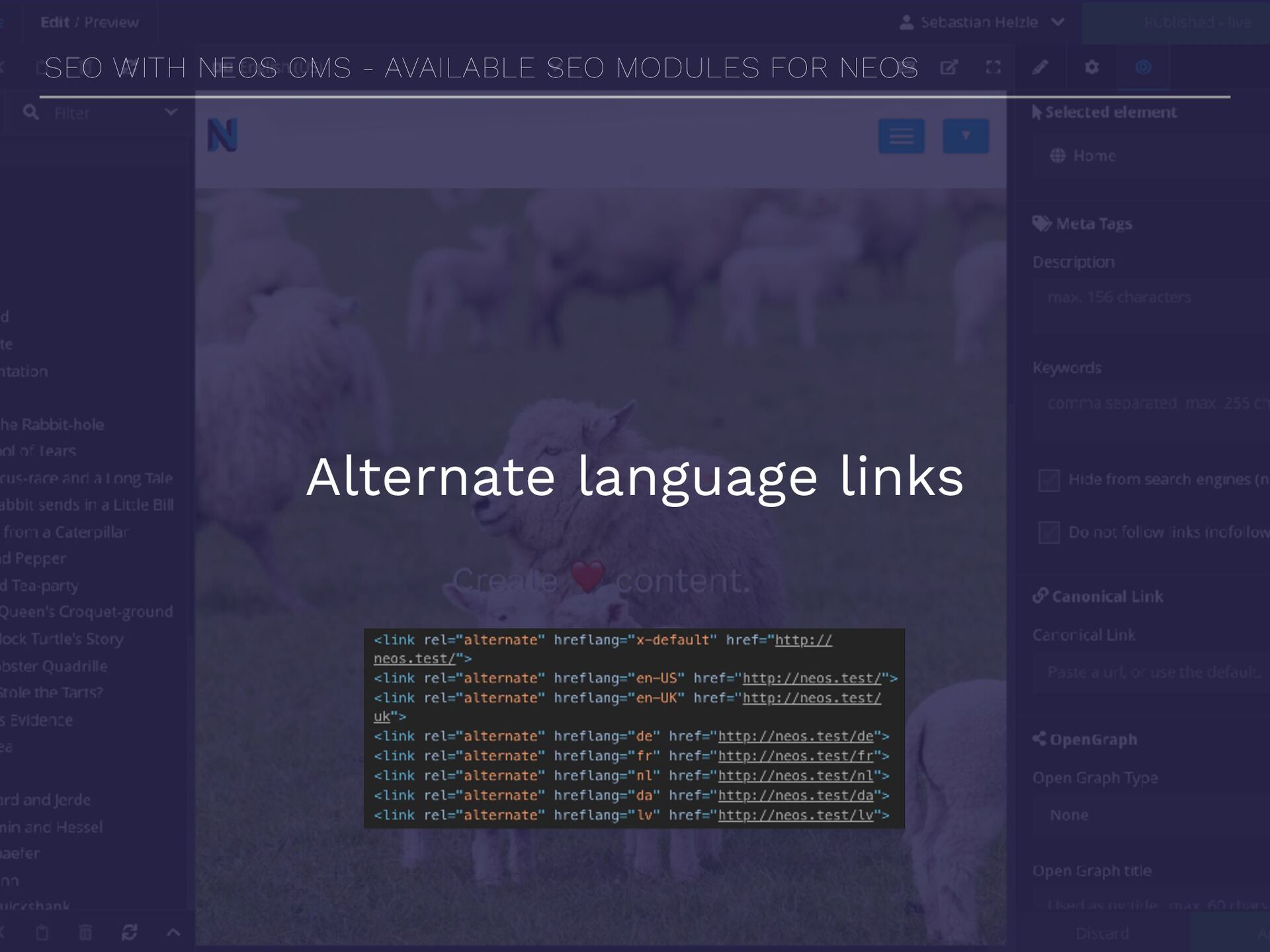Click the neos.test/lv link in code
1270x952 pixels.
click(796, 816)
